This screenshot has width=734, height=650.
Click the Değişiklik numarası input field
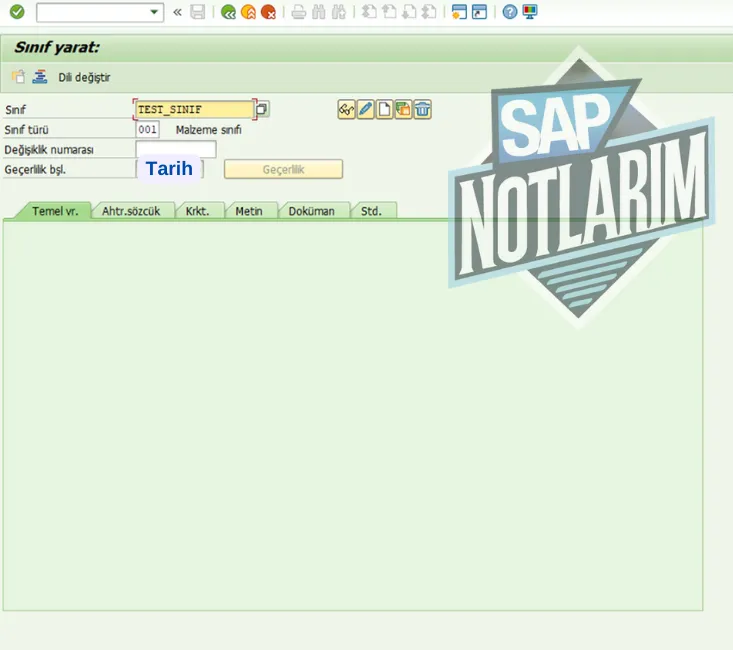(176, 149)
